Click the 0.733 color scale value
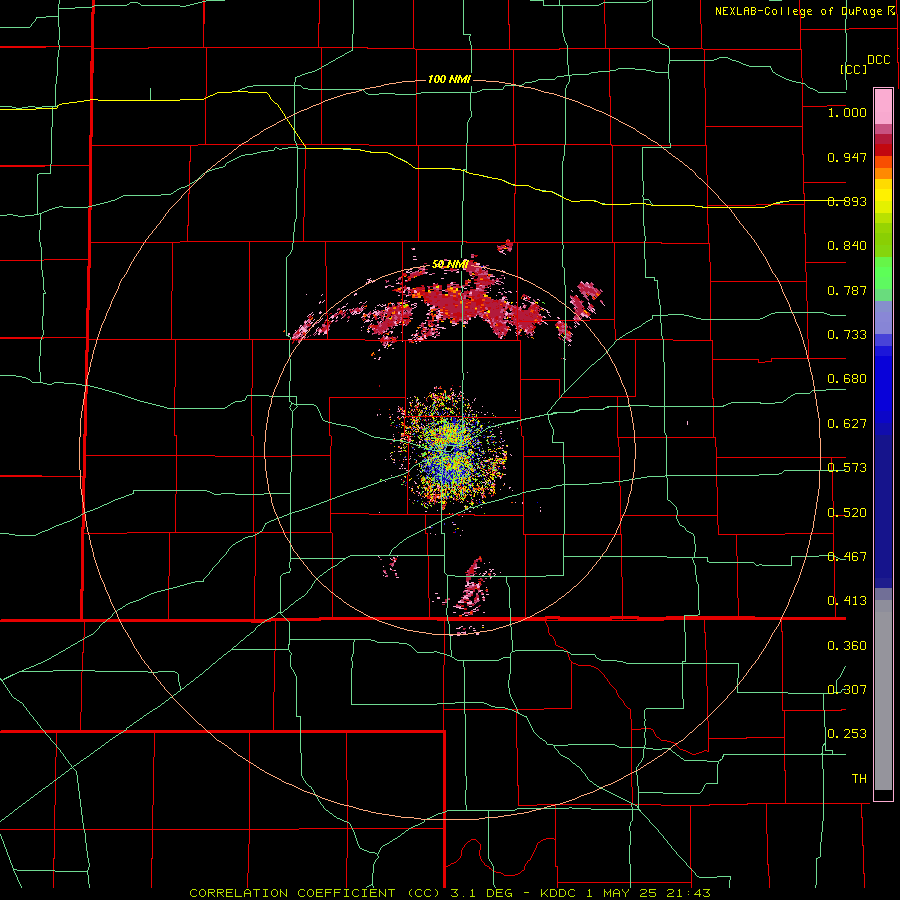The image size is (900, 900). 847,335
